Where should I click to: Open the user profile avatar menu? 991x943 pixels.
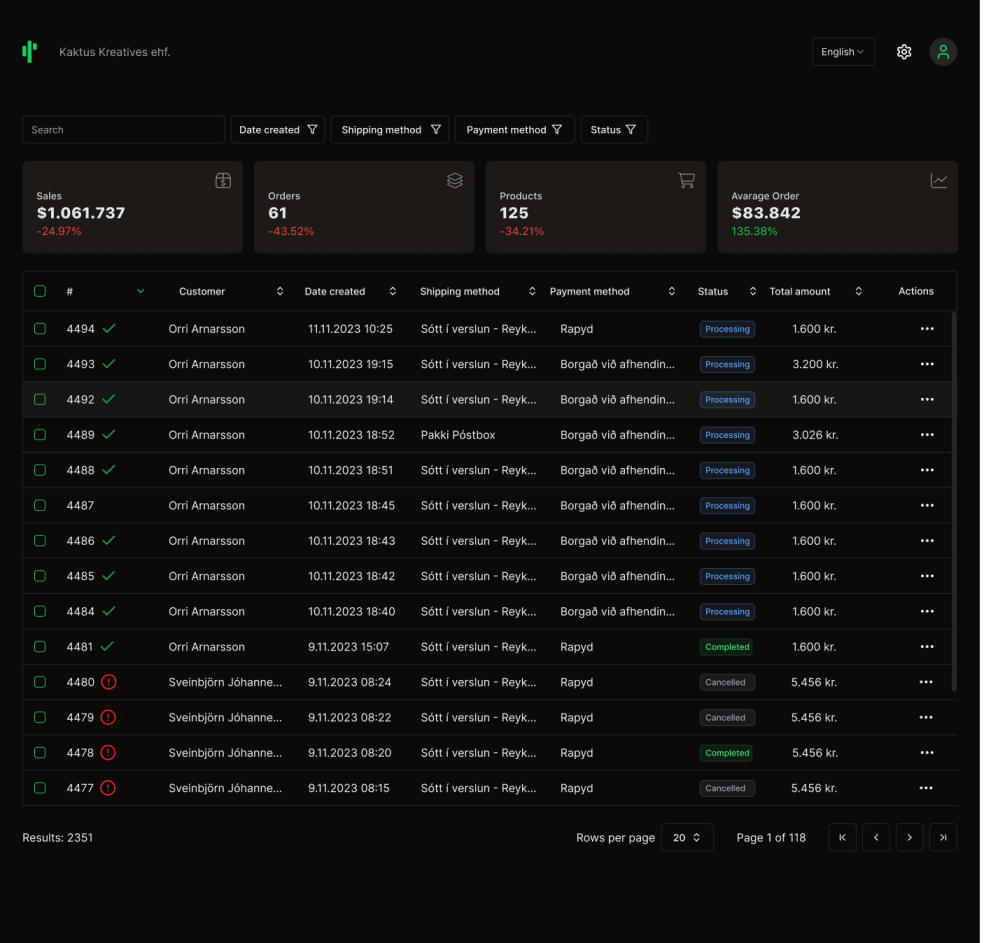tap(942, 52)
